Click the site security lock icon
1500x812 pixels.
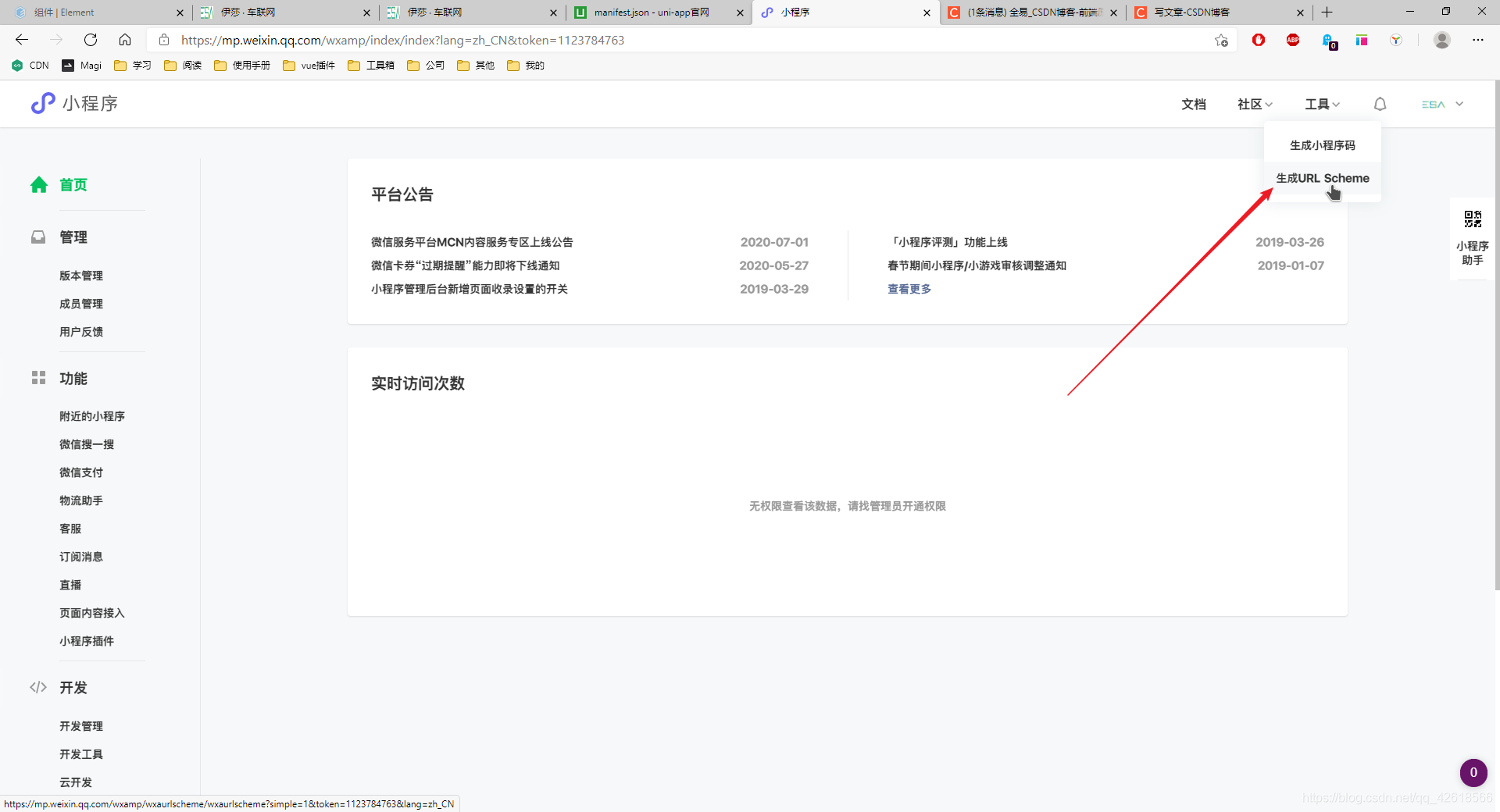(x=164, y=40)
